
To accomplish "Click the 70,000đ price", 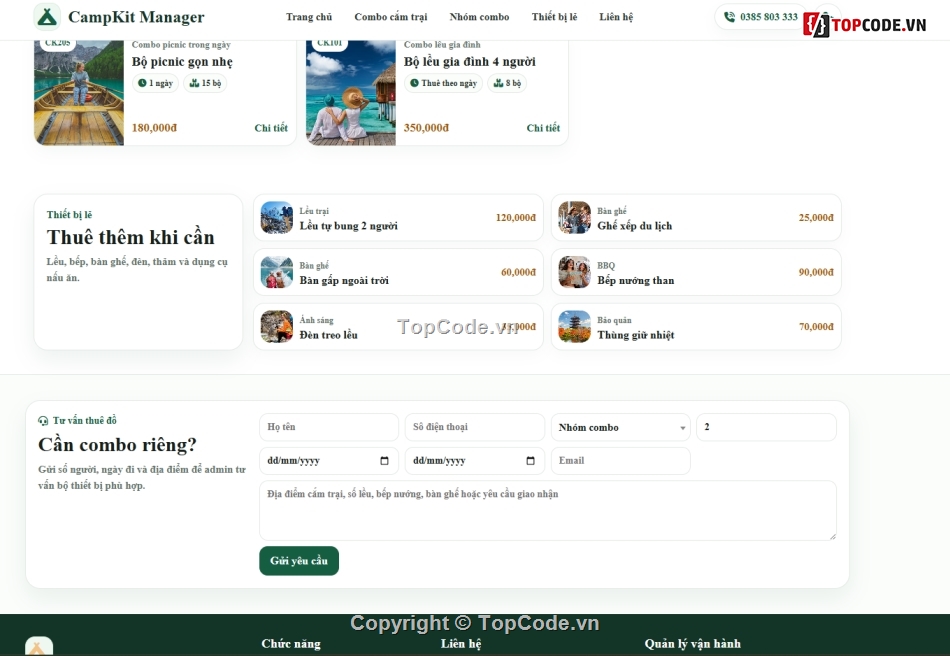I will 816,326.
